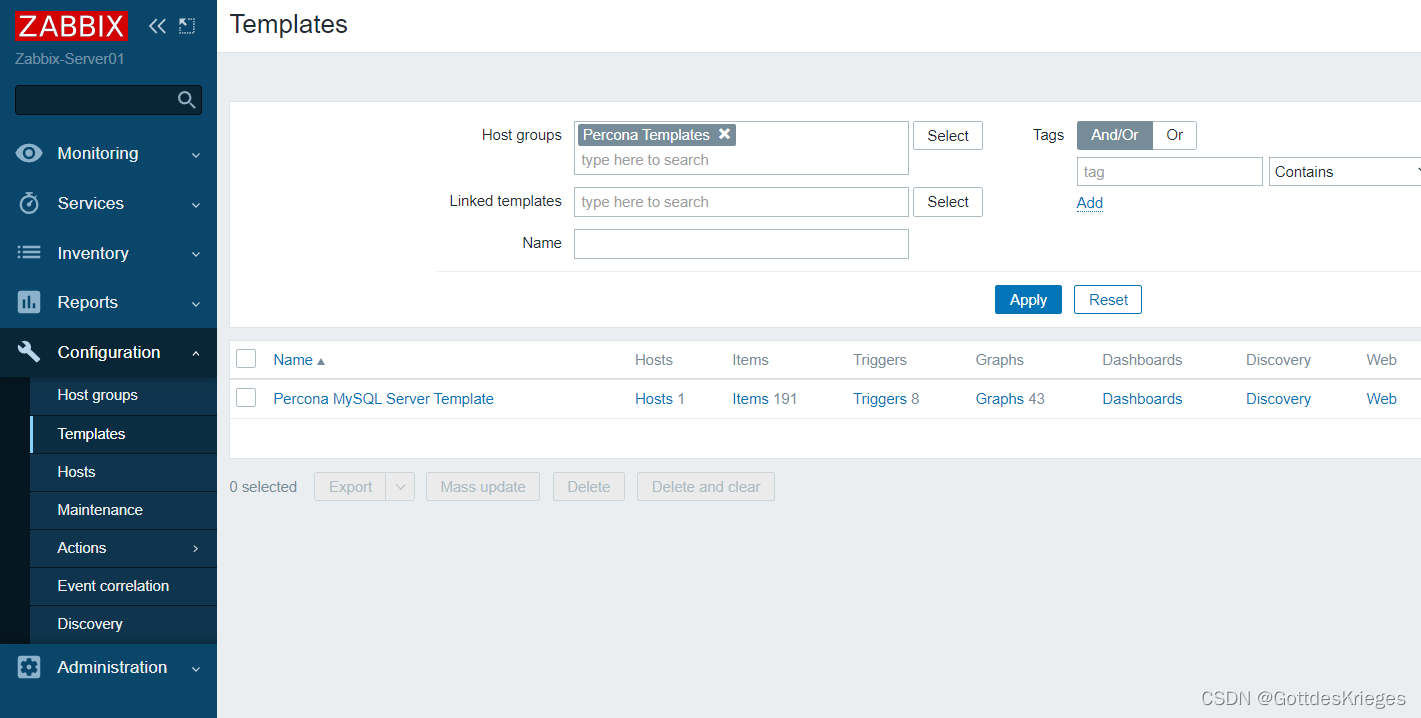Focus the Host groups search field
The width and height of the screenshot is (1421, 718).
coord(742,160)
